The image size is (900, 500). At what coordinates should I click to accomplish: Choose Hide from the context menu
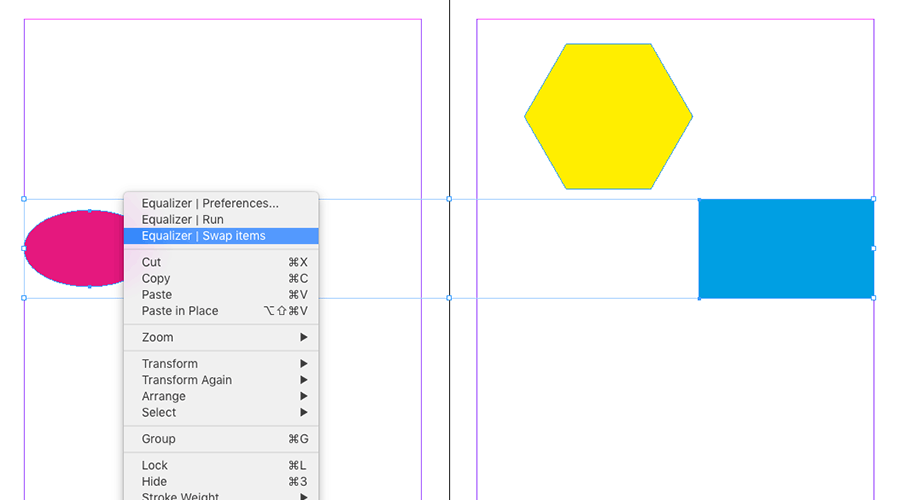click(x=155, y=482)
